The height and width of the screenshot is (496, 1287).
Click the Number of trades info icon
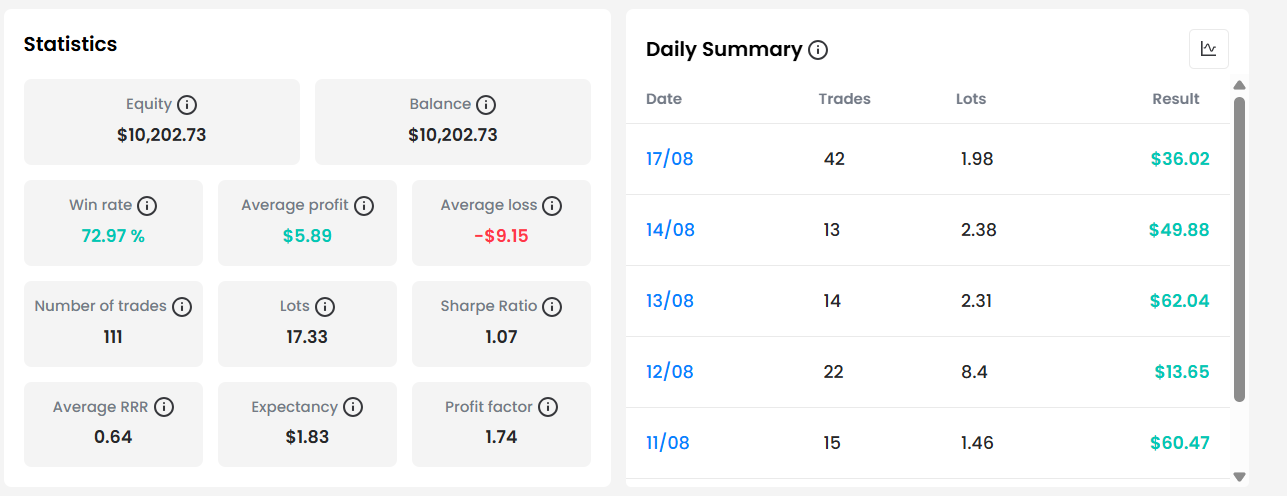pos(182,306)
